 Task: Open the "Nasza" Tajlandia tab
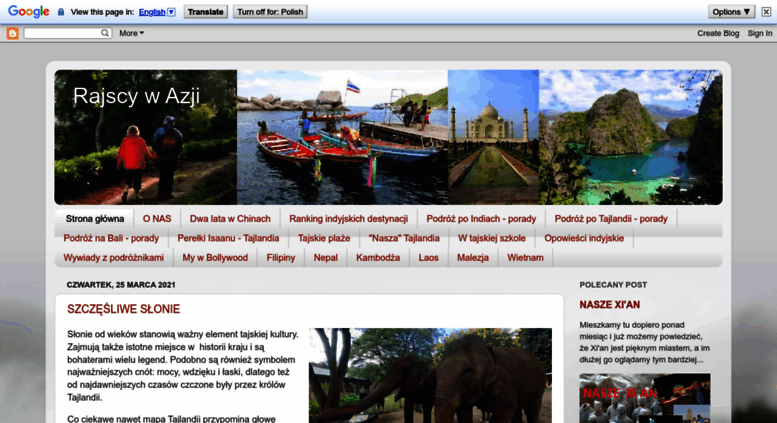(x=404, y=238)
